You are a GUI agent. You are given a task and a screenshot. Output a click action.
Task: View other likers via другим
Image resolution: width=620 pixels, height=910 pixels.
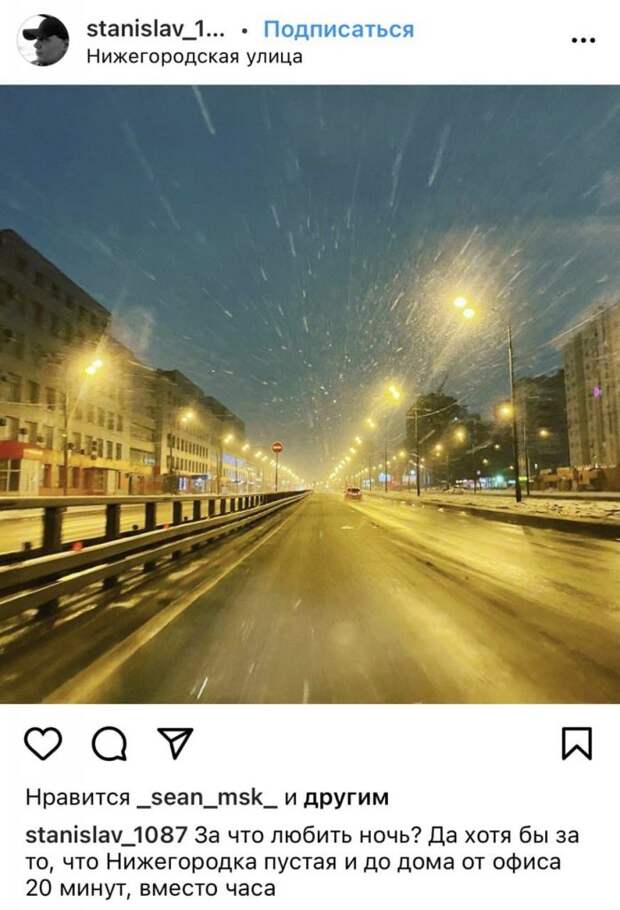click(x=346, y=798)
